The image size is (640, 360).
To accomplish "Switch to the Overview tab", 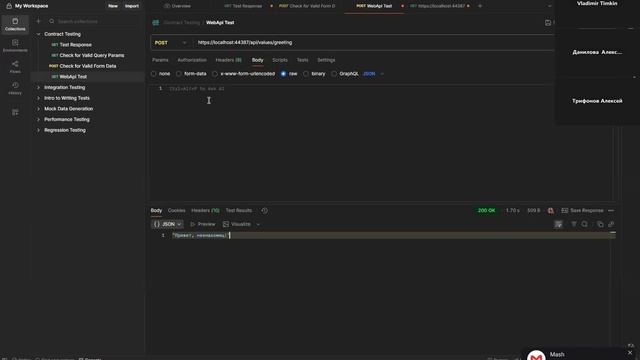I will pos(178,6).
